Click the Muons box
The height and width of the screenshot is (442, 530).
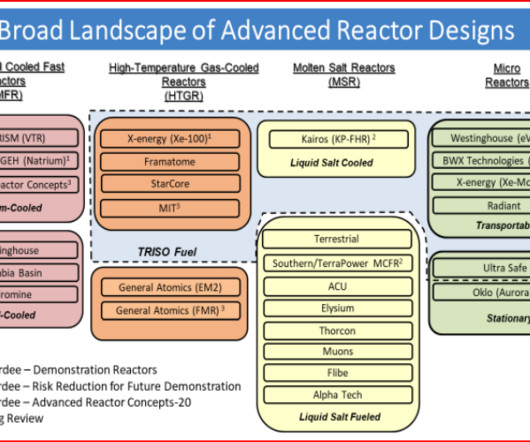338,351
